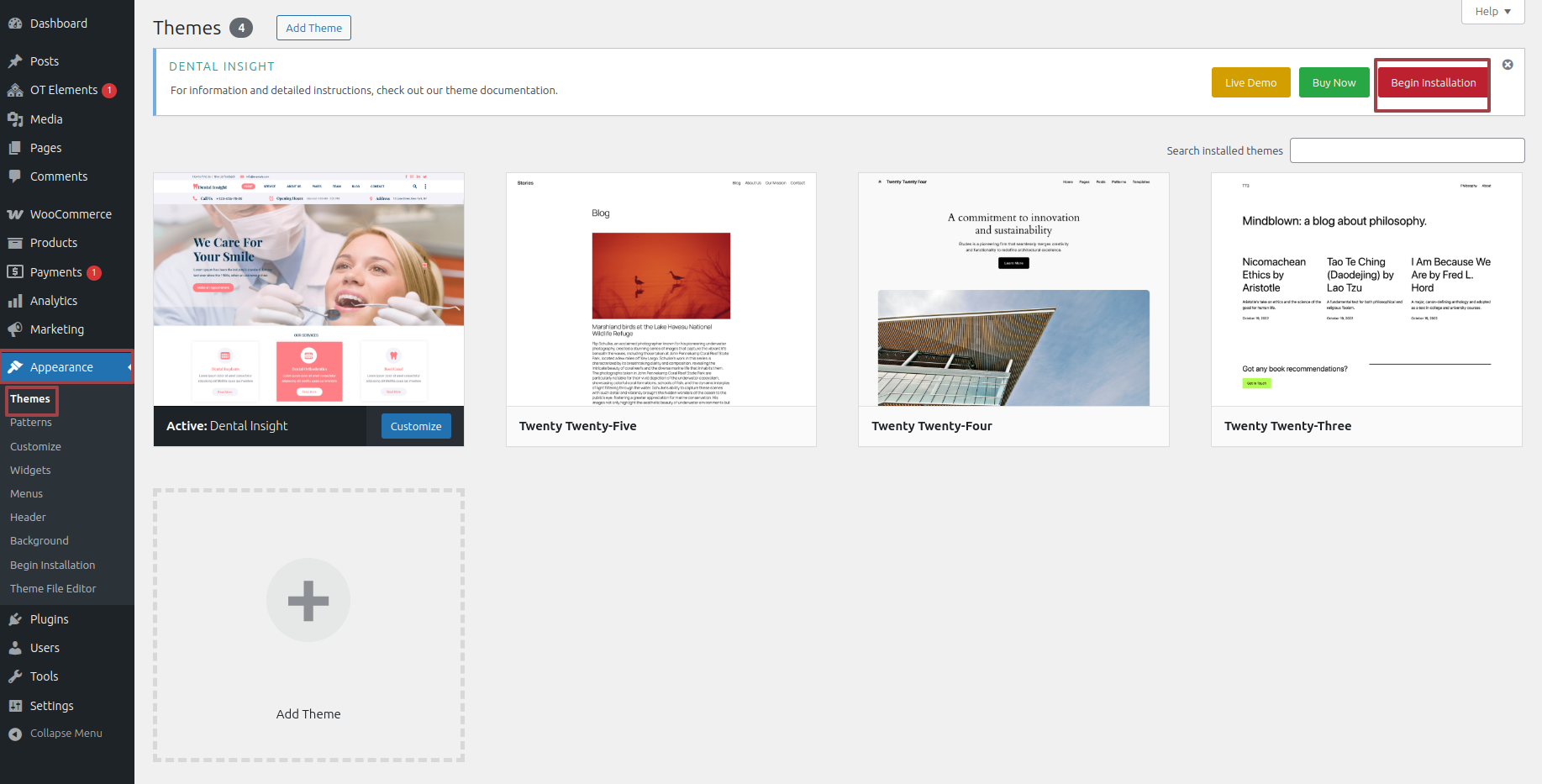Screen dimensions: 1542x784
Task: Dismiss the Dental Insight notice
Action: [x=1508, y=65]
